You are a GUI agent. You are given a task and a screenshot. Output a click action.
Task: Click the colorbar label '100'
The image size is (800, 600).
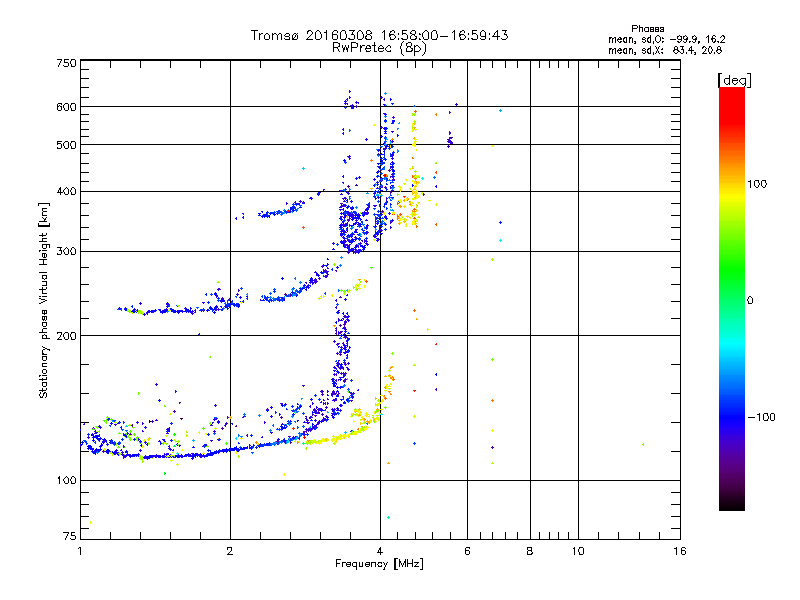click(757, 184)
